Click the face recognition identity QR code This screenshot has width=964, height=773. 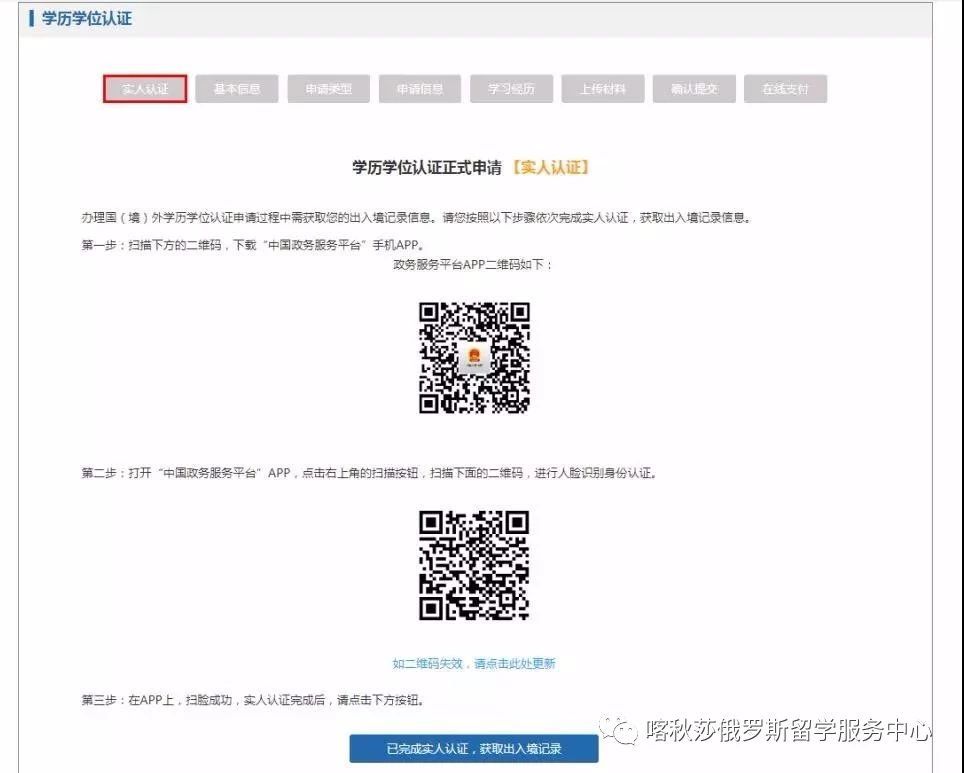pos(474,565)
